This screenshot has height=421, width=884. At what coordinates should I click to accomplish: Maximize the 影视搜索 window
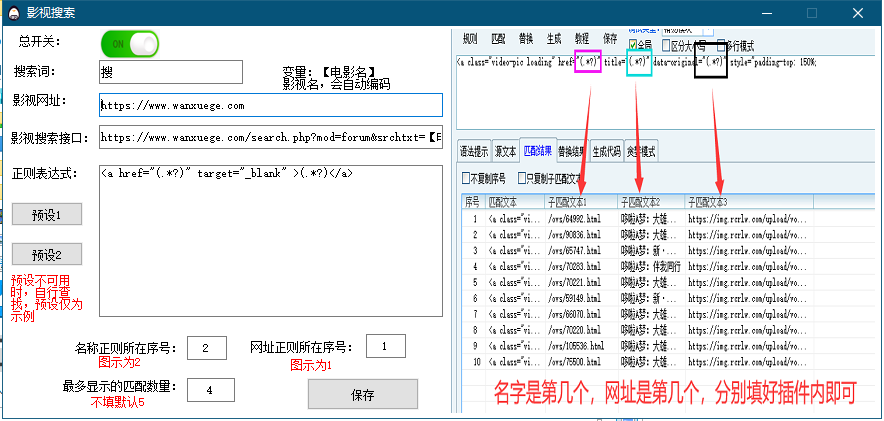coord(812,13)
